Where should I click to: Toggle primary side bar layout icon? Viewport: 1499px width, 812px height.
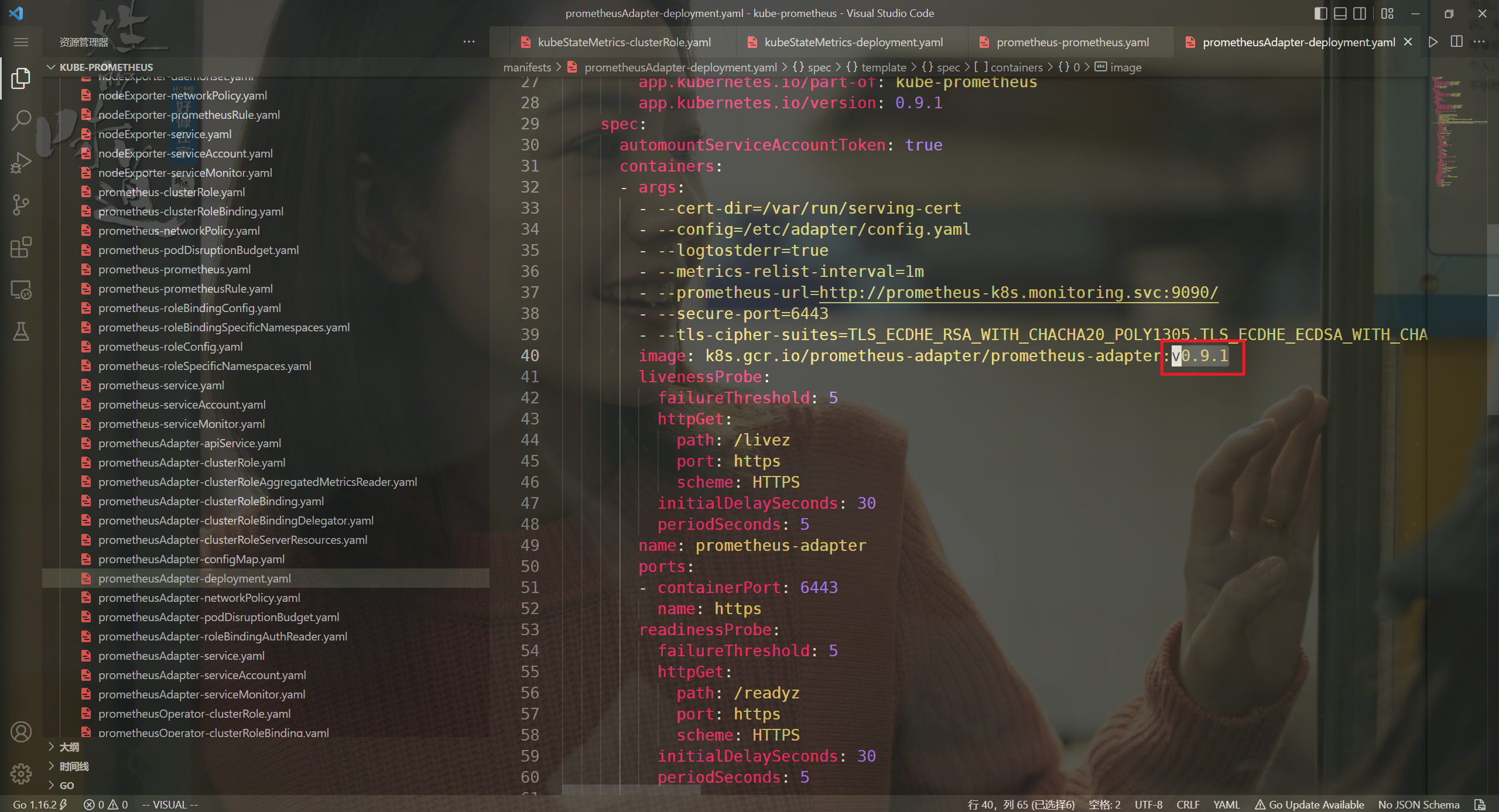(x=1320, y=13)
